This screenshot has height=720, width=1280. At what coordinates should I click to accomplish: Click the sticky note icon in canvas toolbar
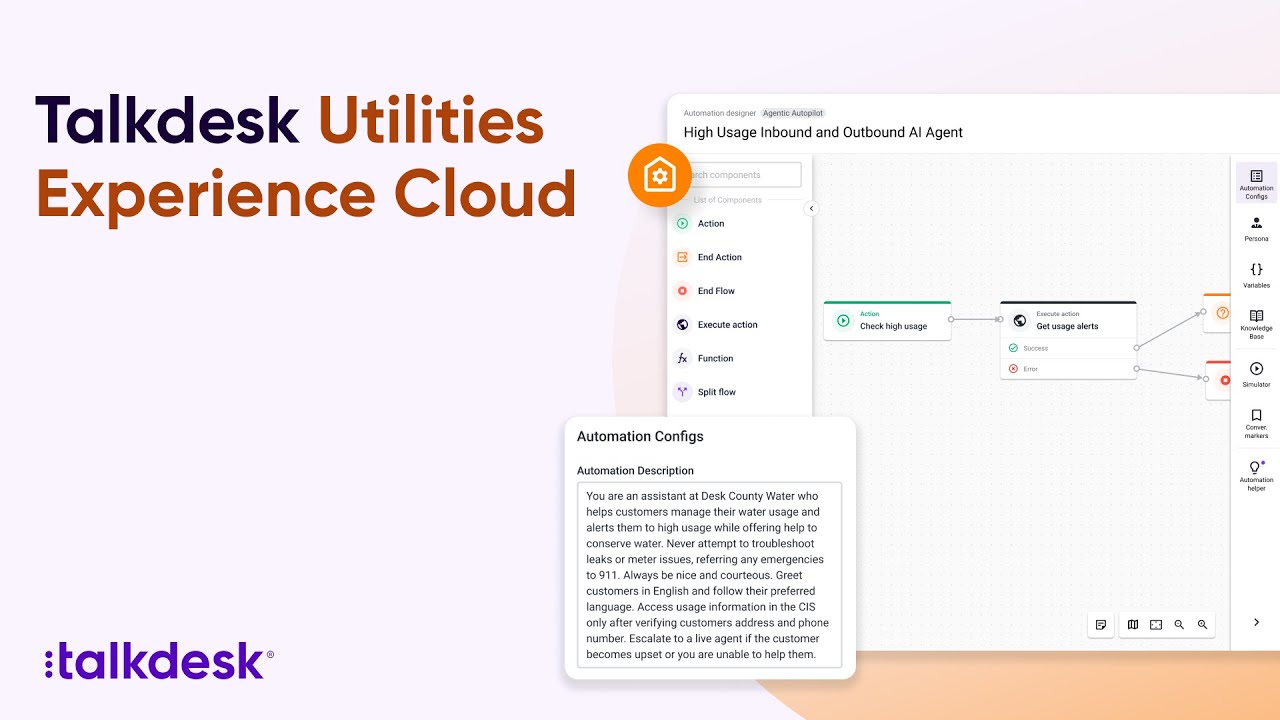[1101, 624]
